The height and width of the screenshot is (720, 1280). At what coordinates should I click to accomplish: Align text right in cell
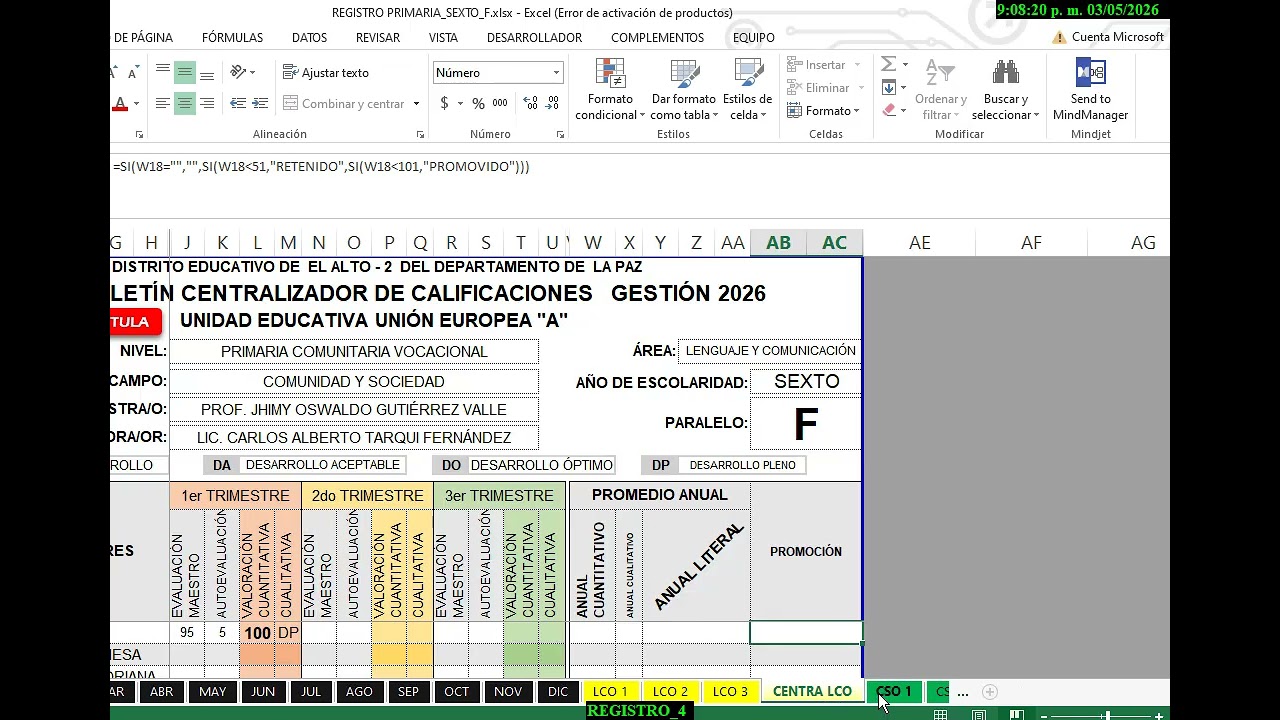click(x=207, y=103)
